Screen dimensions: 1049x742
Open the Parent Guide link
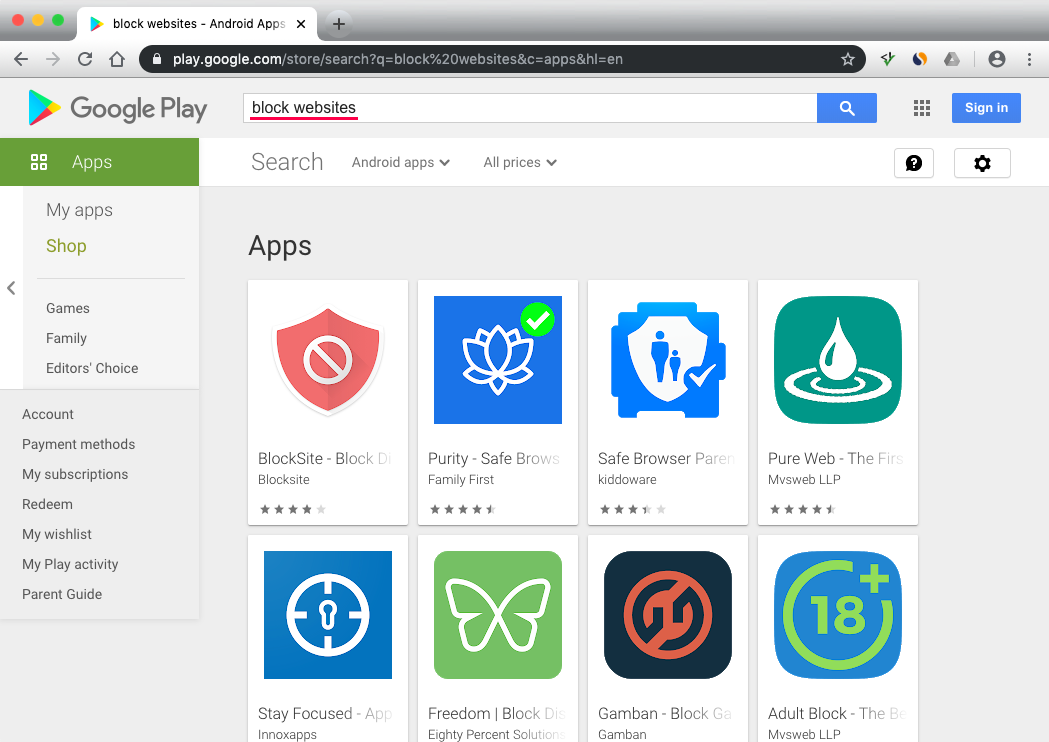(x=62, y=594)
